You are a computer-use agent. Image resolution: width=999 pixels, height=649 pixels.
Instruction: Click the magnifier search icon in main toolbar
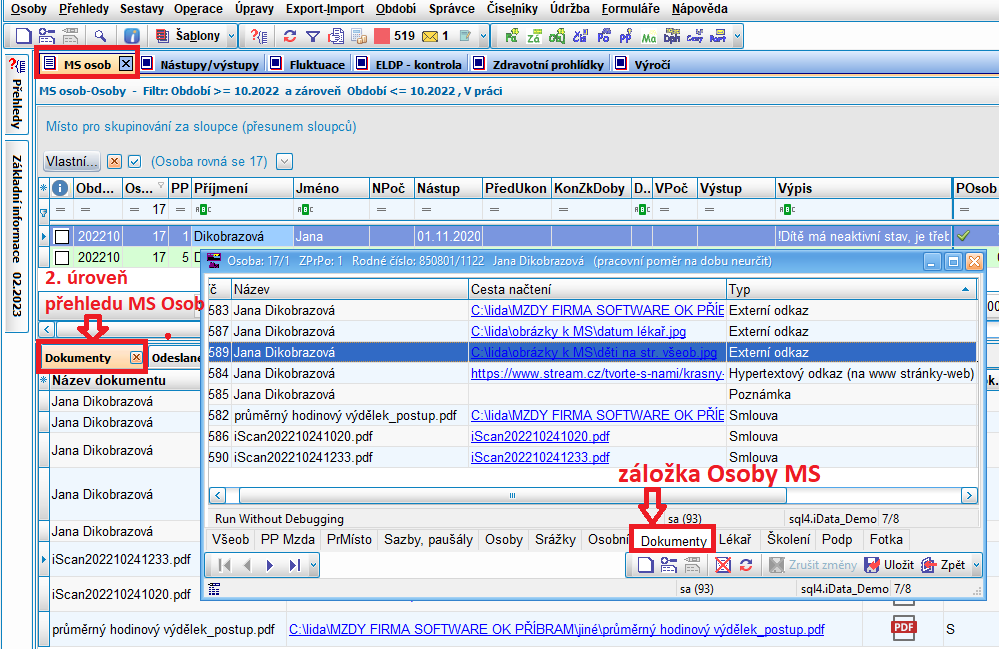(x=100, y=36)
